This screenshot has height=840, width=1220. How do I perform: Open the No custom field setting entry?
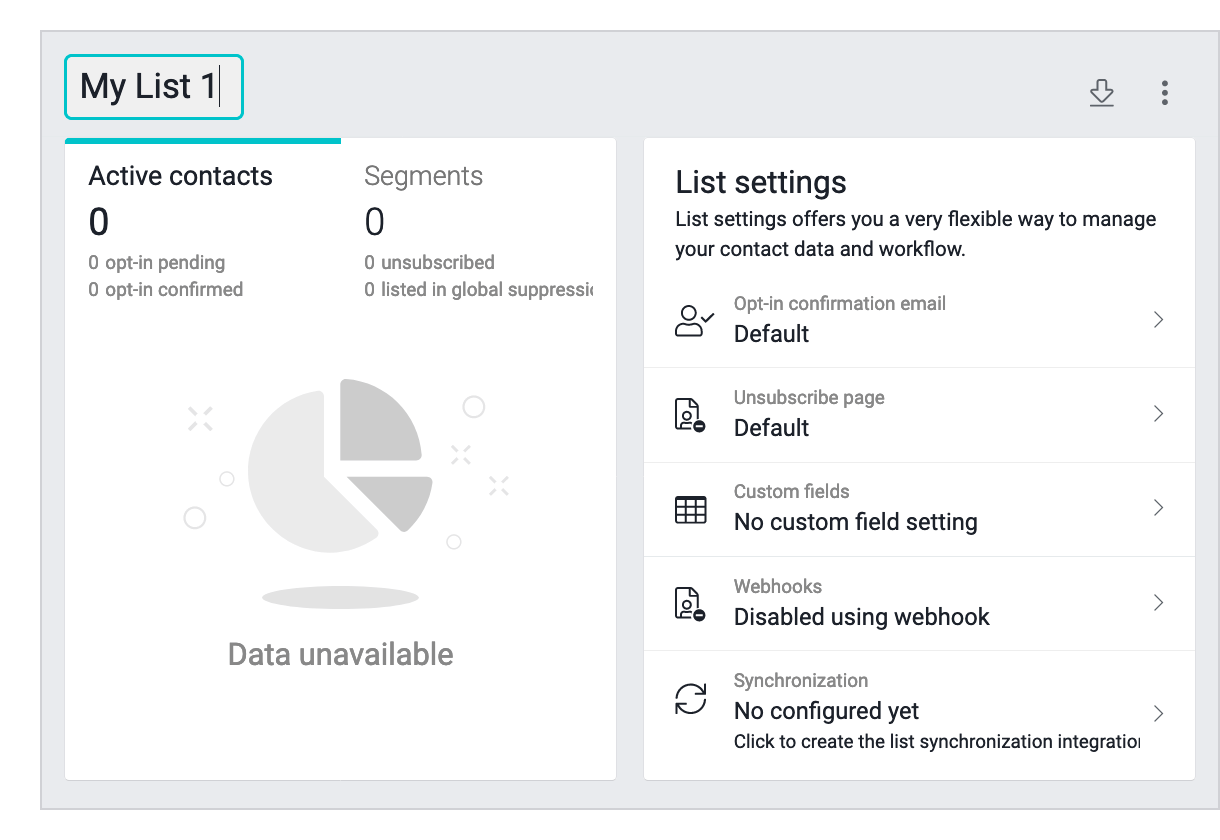point(855,522)
